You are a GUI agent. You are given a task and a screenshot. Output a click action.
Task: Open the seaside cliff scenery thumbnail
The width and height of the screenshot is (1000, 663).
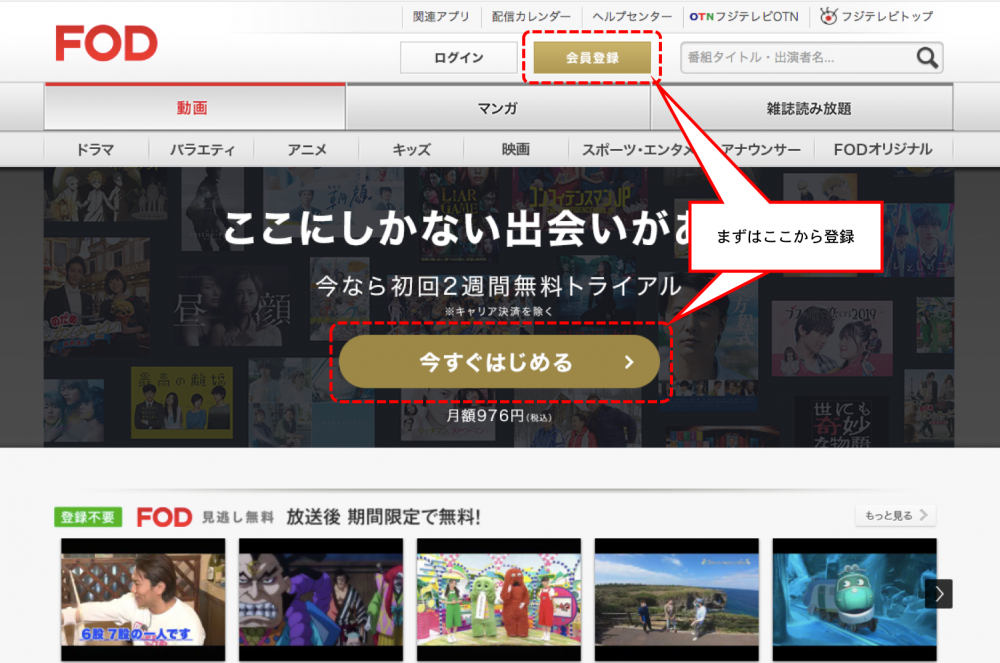pyautogui.click(x=677, y=599)
